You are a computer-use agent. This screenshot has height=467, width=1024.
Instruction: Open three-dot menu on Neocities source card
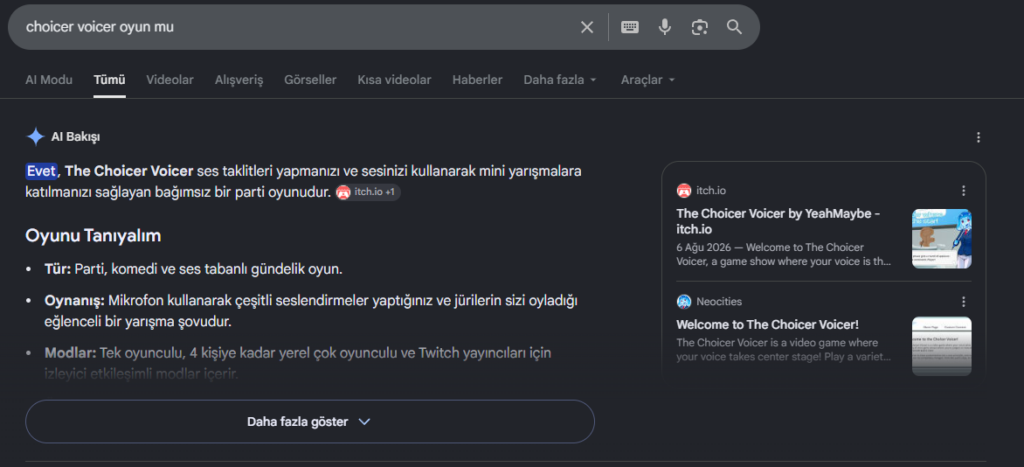click(x=963, y=302)
